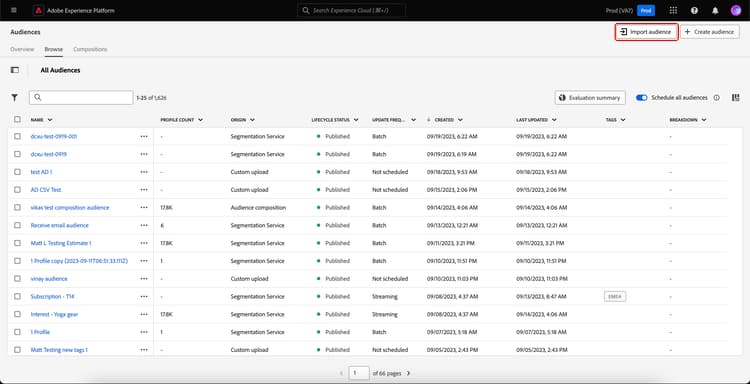This screenshot has height=384, width=750.
Task: Click the EMEA tag on Subscription - T14
Action: pos(615,296)
